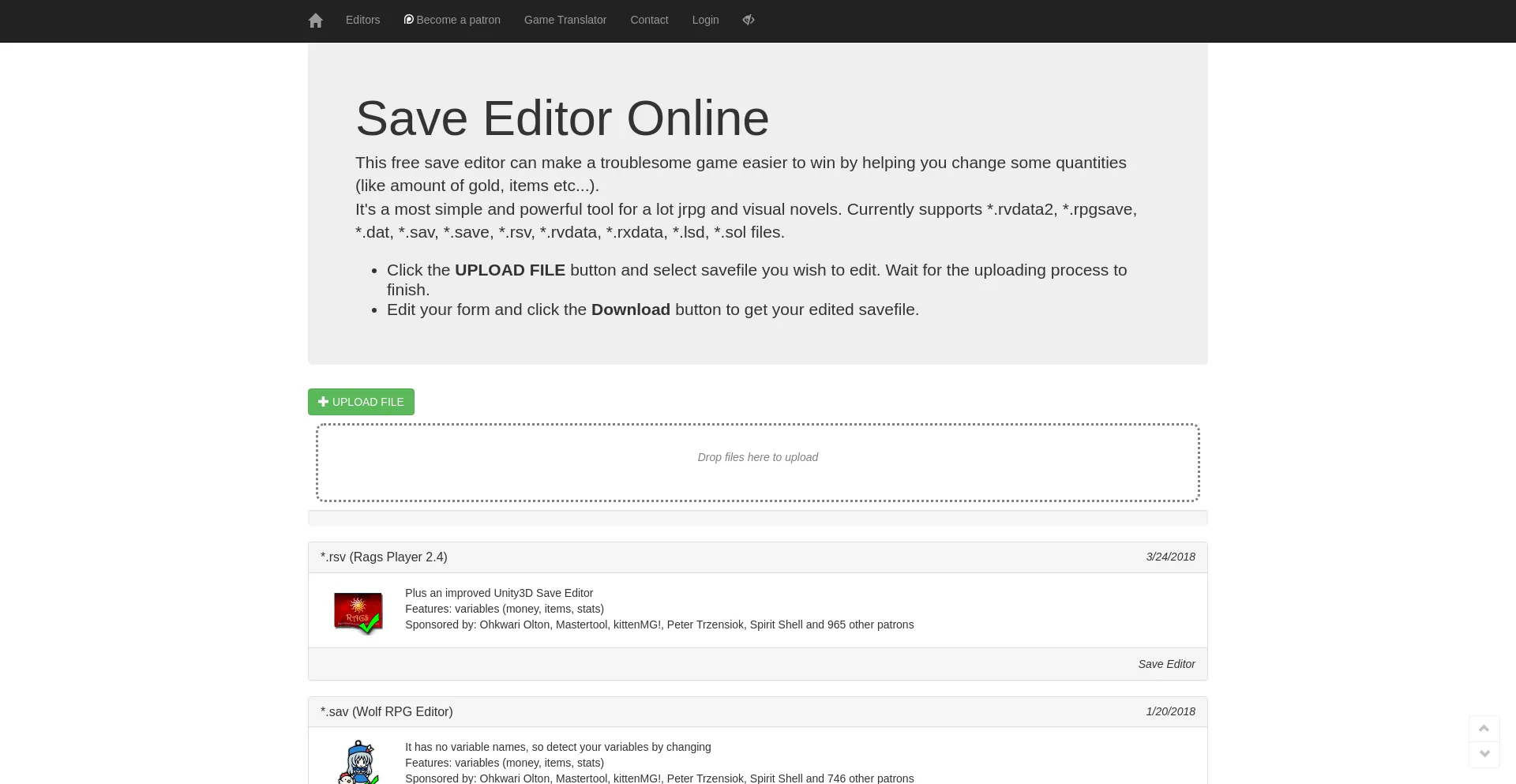
Task: Click the *.sav (Wolf RPG Editor) heading
Action: (386, 712)
